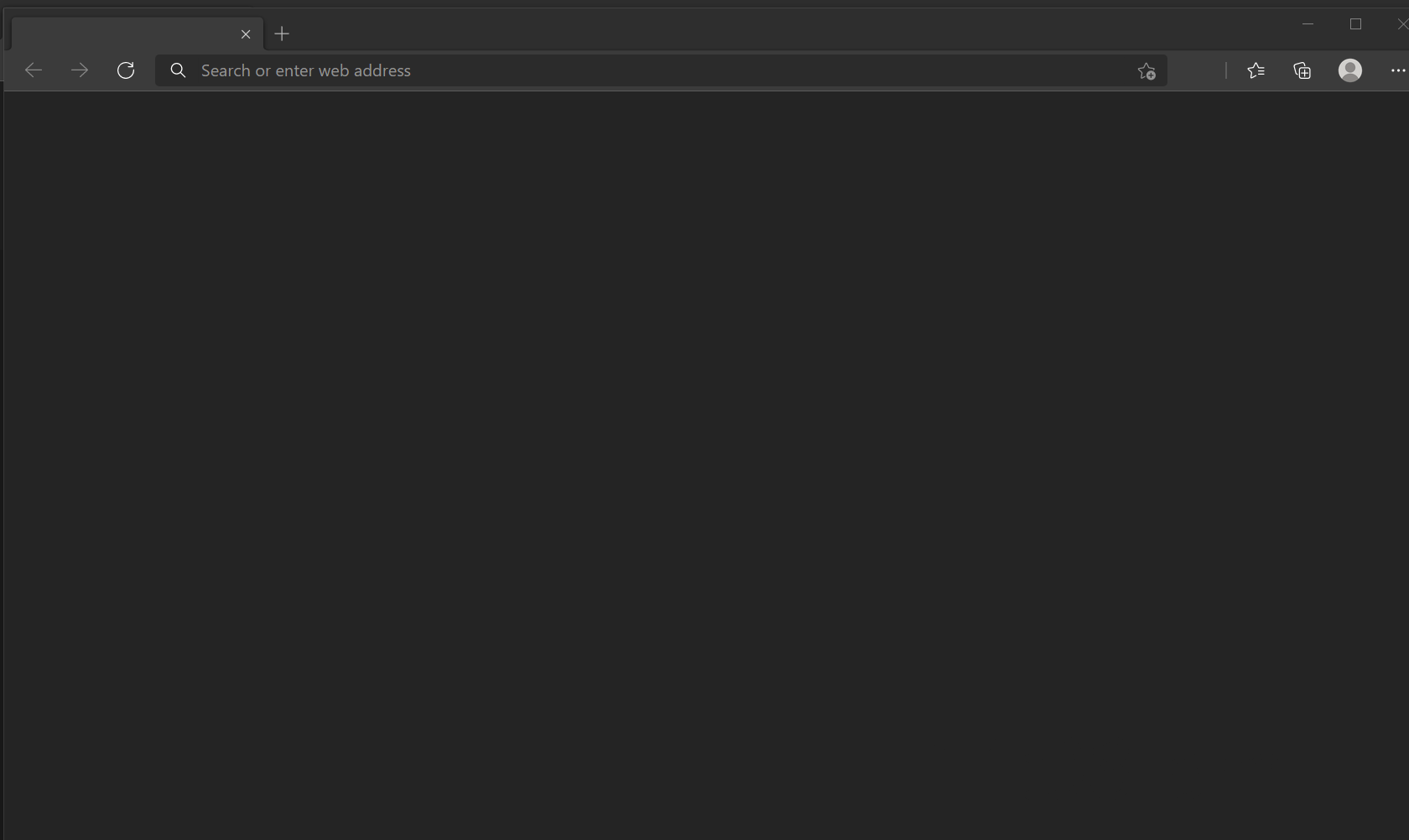Open a new tab with plus button
Viewport: 1409px width, 840px height.
(x=282, y=34)
